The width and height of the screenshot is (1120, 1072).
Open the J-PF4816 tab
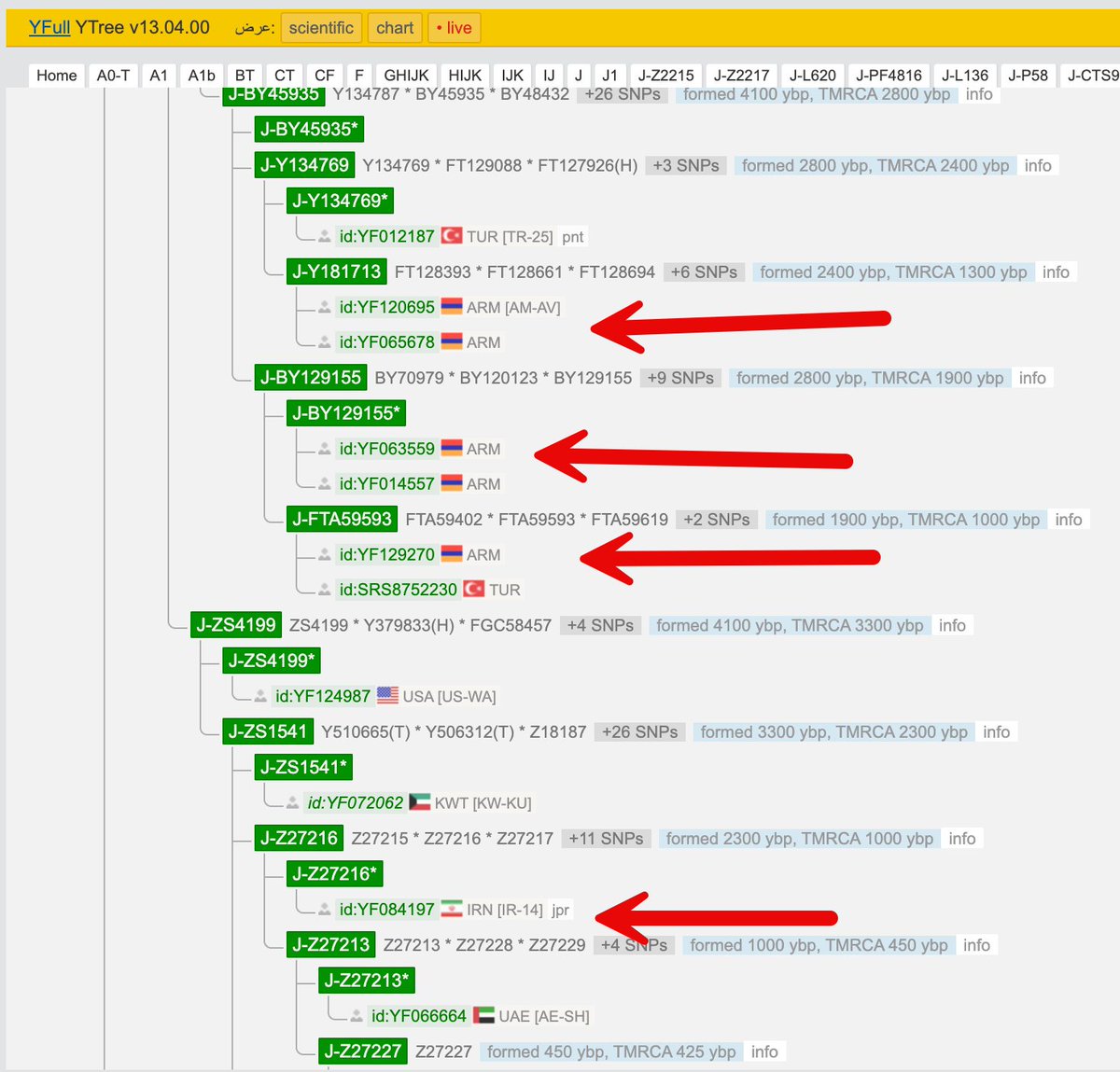coord(889,76)
